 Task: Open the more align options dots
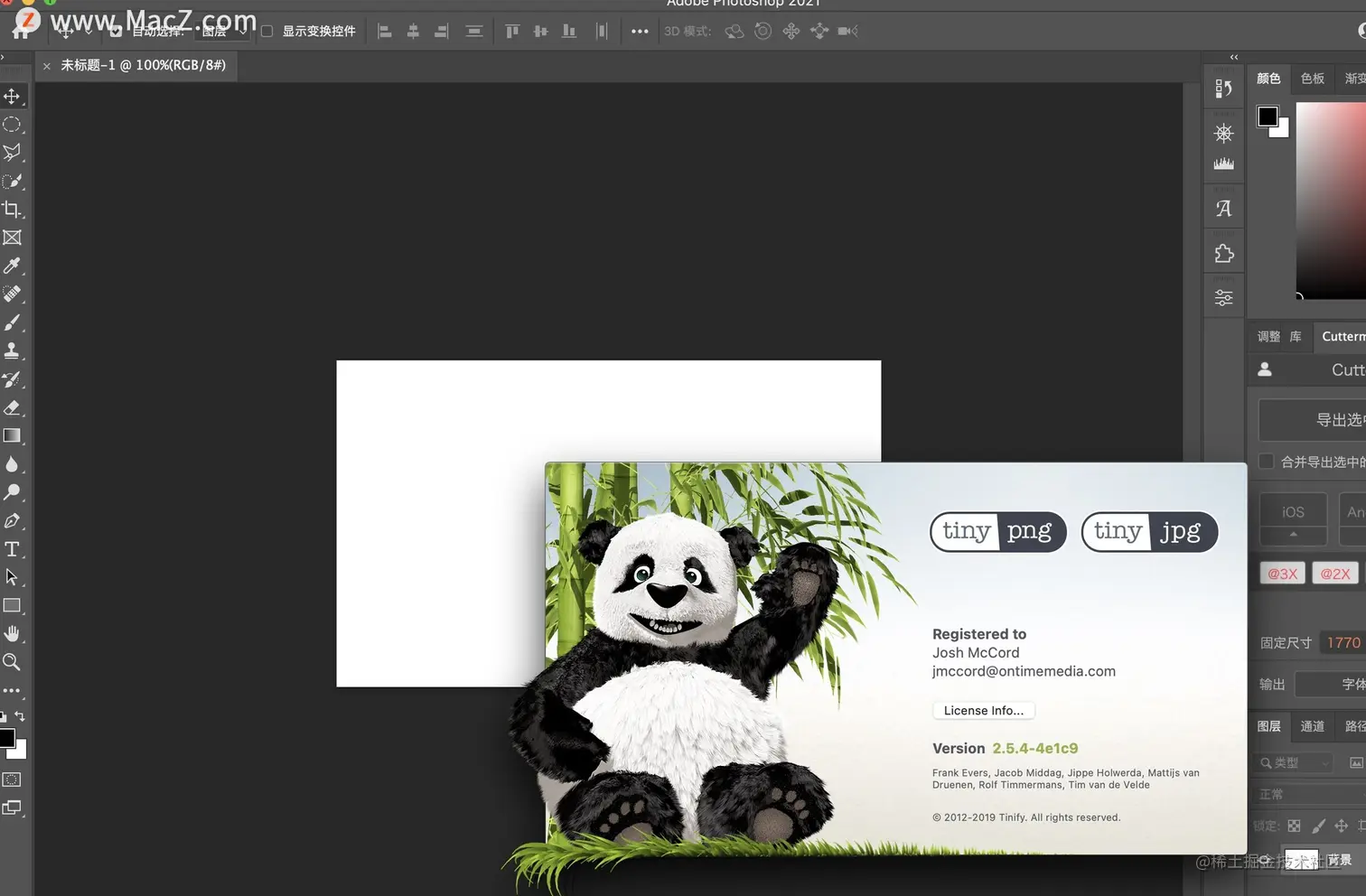pos(640,32)
